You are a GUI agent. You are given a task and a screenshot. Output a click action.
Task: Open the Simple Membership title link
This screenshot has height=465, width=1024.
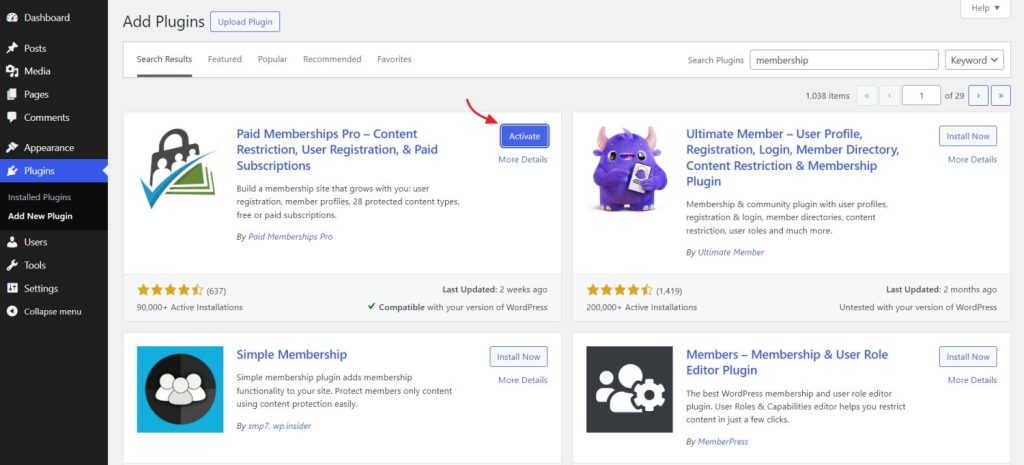pyautogui.click(x=291, y=355)
